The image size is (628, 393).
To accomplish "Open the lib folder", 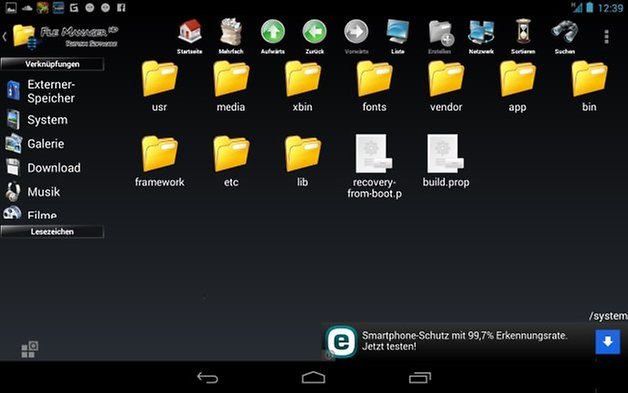I will tap(302, 161).
